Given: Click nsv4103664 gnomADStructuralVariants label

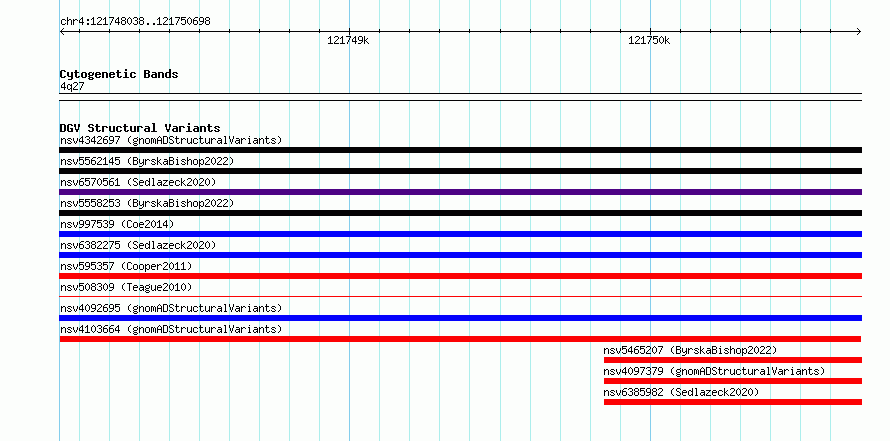Looking at the screenshot, I should [171, 329].
